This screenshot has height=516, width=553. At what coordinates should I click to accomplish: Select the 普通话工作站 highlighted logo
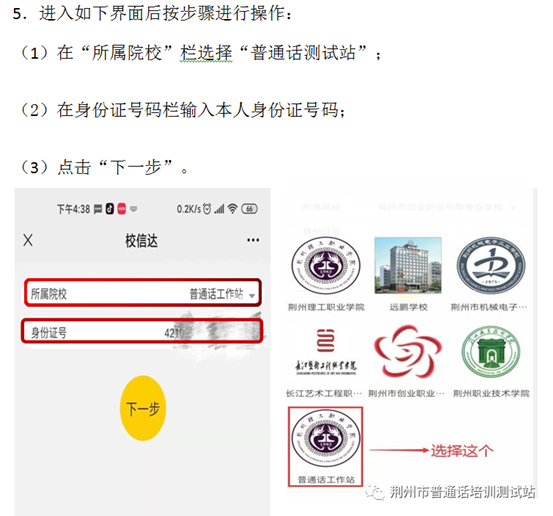[x=326, y=446]
